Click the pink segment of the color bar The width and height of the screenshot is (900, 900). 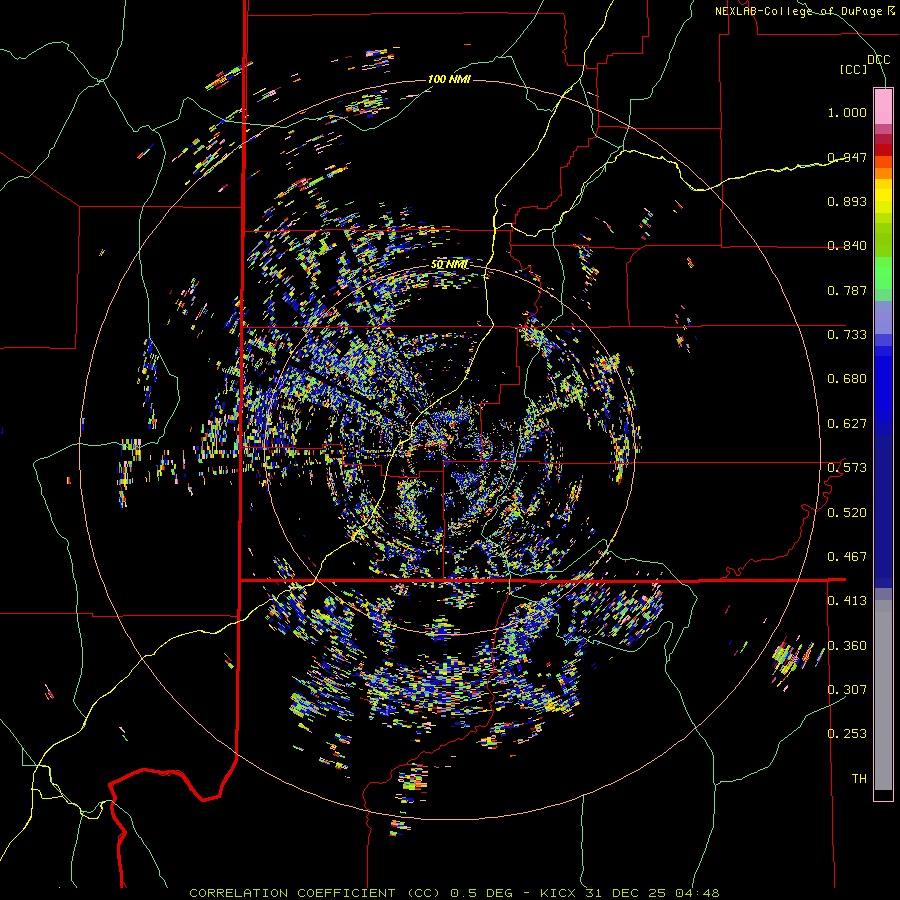click(883, 106)
